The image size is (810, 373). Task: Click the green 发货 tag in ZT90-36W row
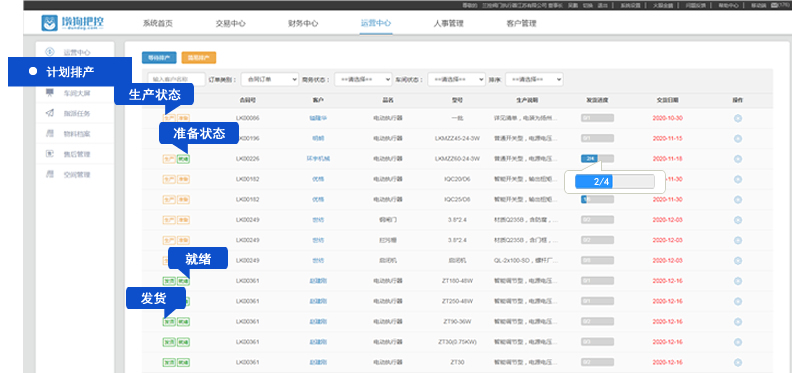169,322
